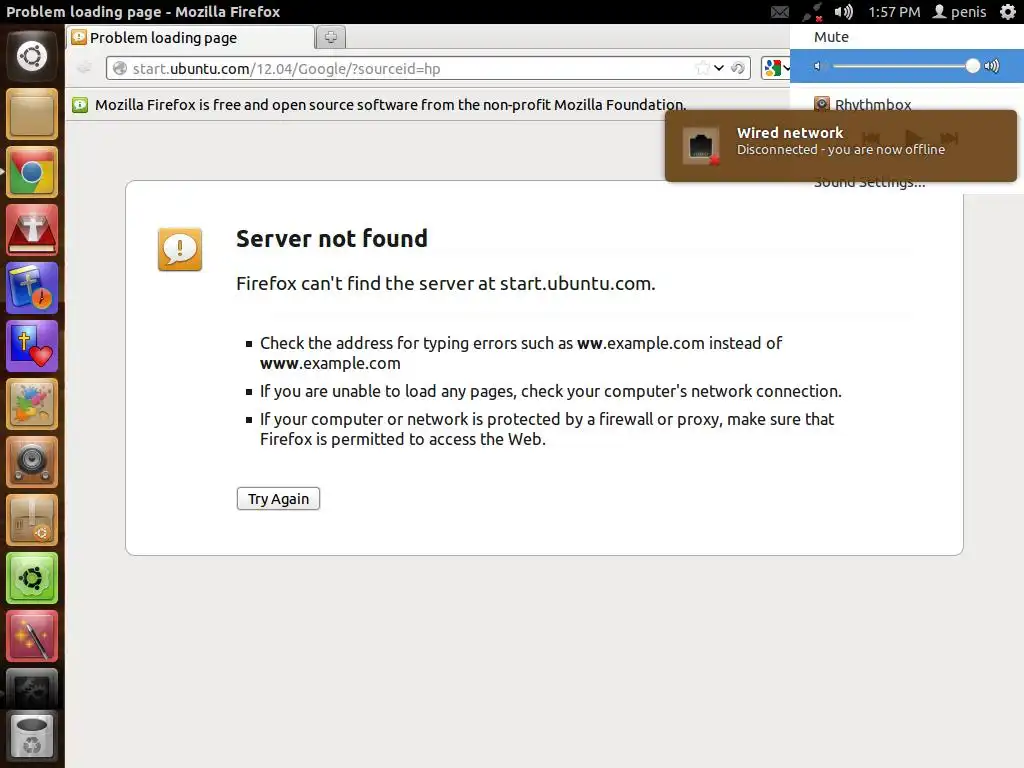Select the Problem loading page tab
The image size is (1024, 768).
pos(190,37)
